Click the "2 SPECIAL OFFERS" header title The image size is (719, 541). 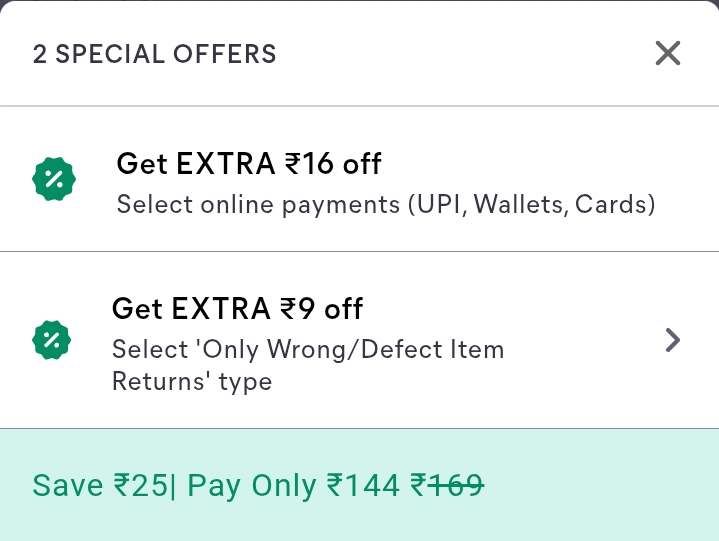pyautogui.click(x=155, y=54)
